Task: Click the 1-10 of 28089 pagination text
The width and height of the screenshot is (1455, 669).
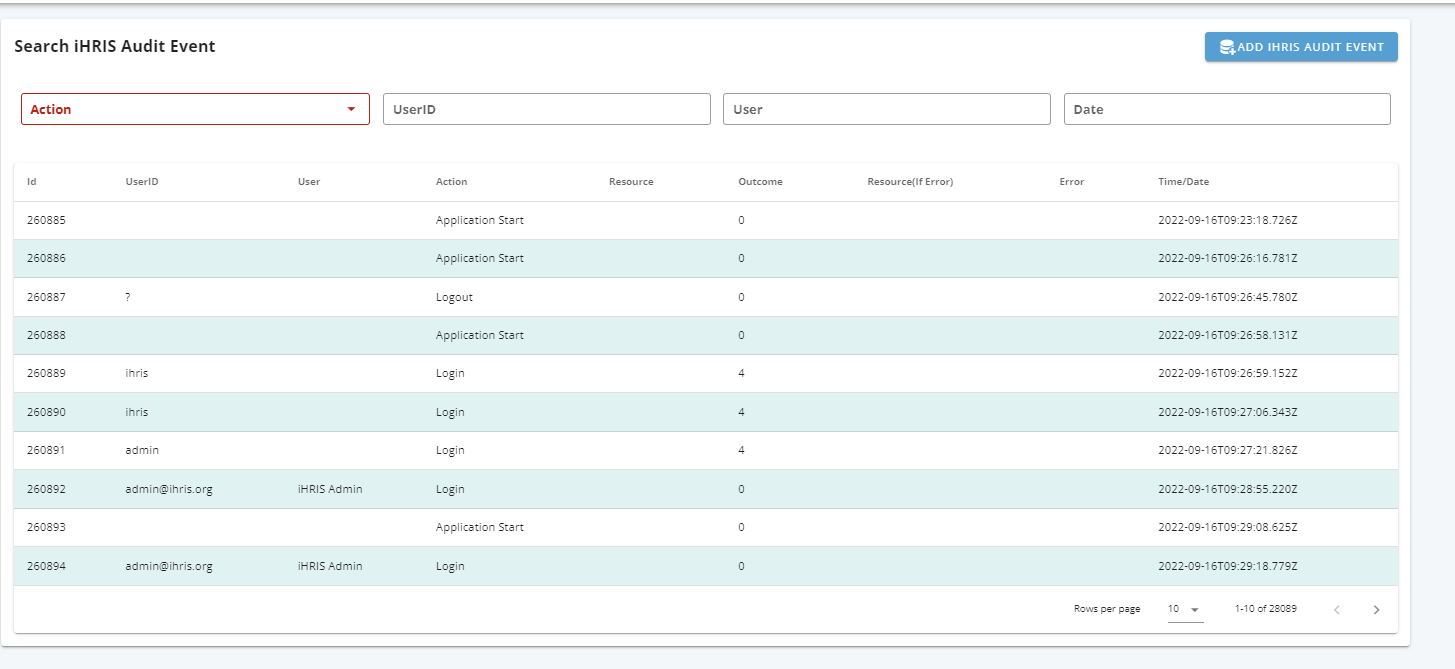Action: click(x=1266, y=609)
